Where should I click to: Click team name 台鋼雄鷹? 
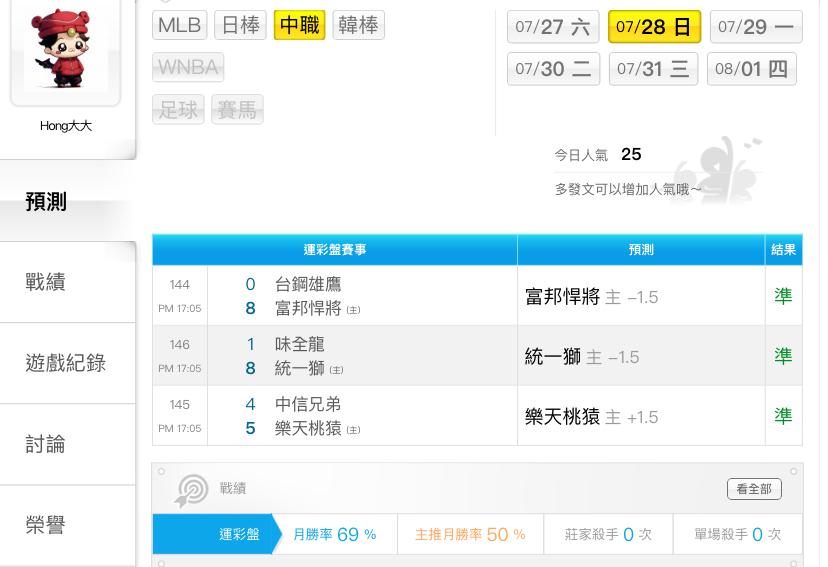[308, 285]
